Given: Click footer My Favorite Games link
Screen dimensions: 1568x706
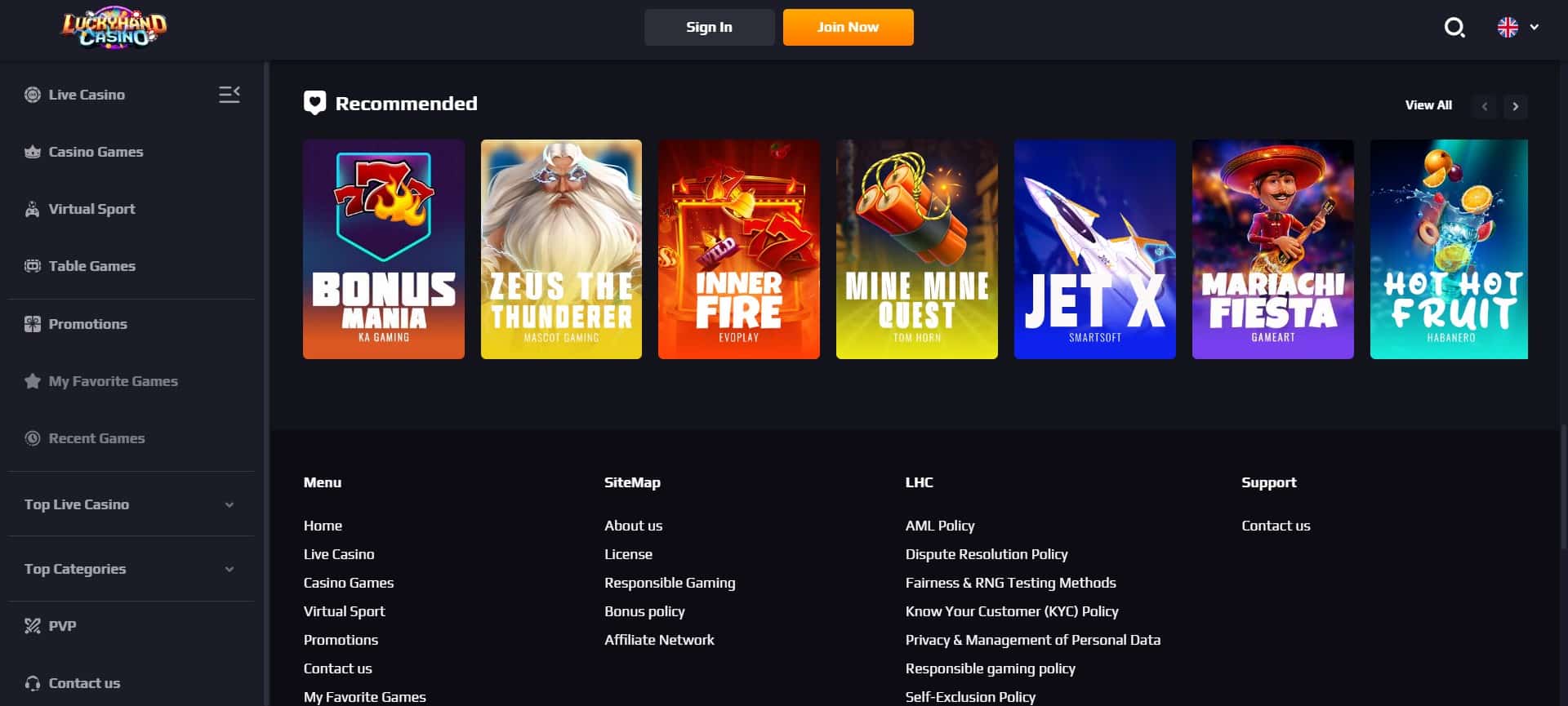Looking at the screenshot, I should click(364, 697).
